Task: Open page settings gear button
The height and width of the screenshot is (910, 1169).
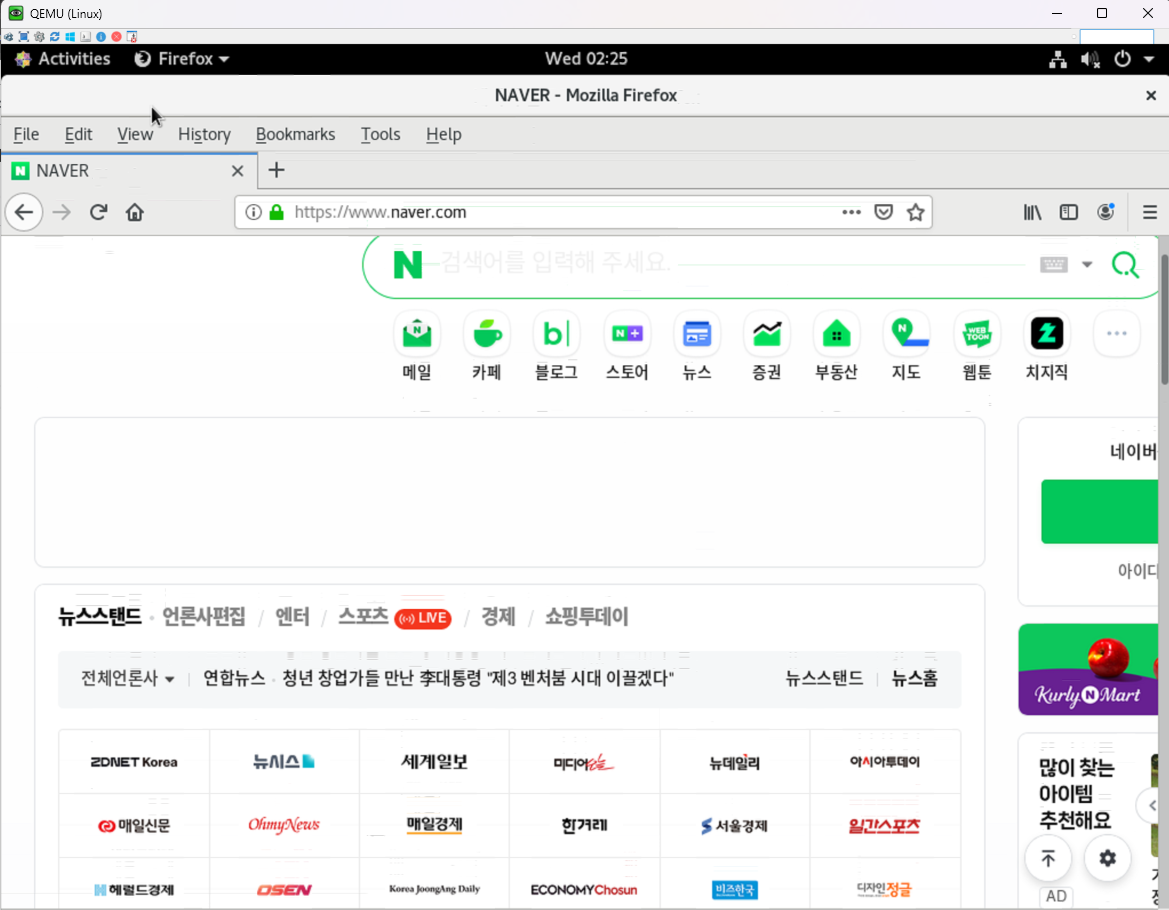Action: pyautogui.click(x=1108, y=859)
